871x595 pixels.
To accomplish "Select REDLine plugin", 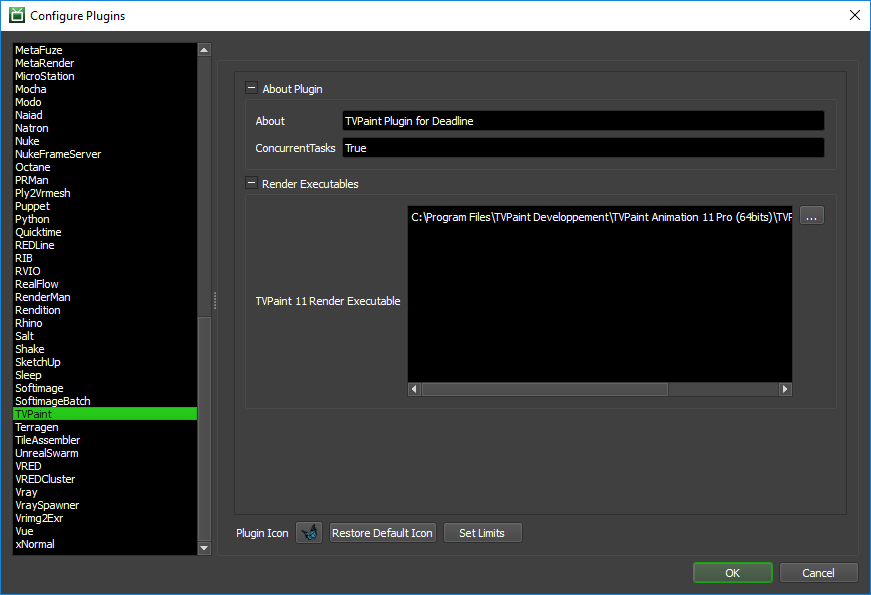I will point(105,245).
